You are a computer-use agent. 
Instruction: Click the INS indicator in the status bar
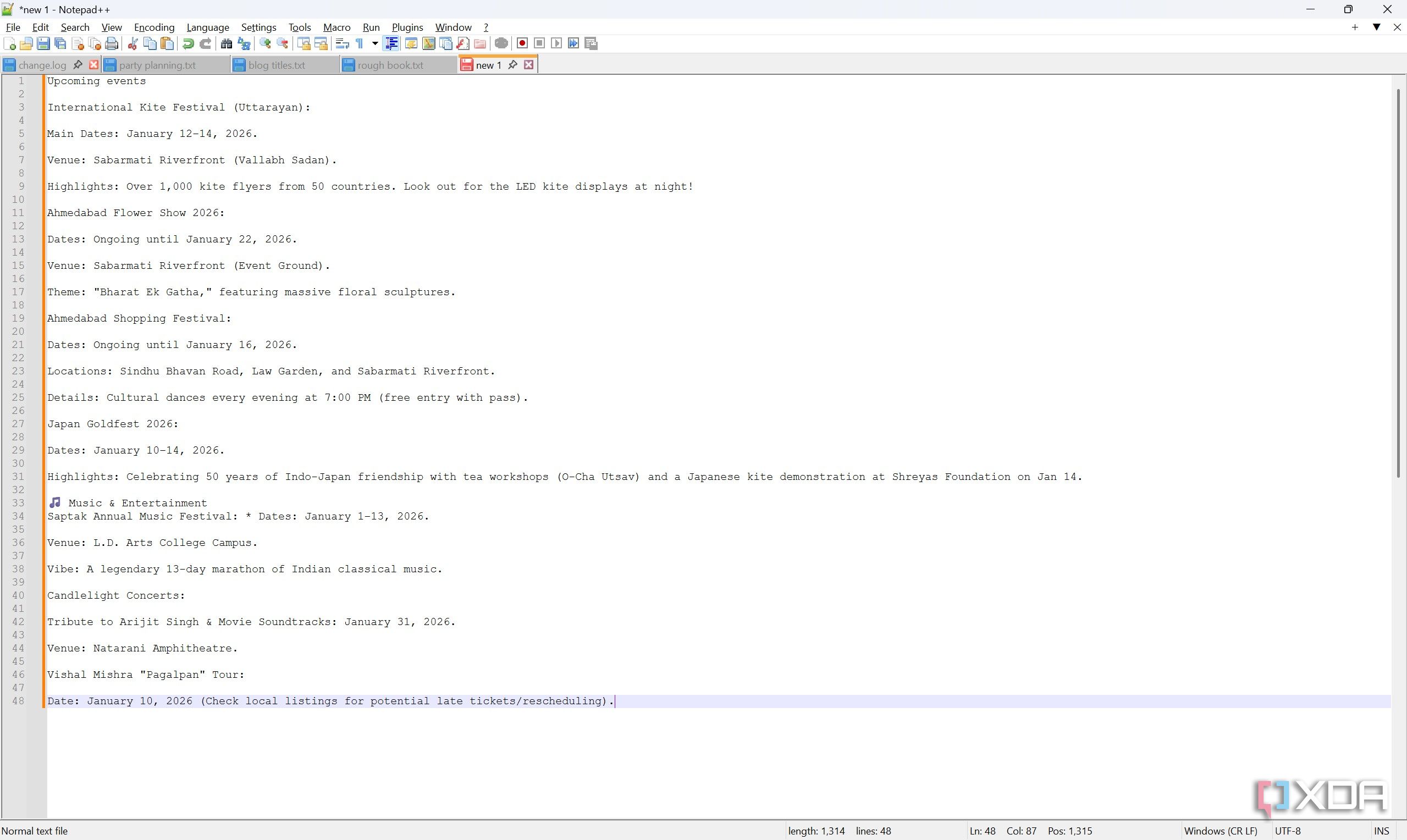point(1382,831)
